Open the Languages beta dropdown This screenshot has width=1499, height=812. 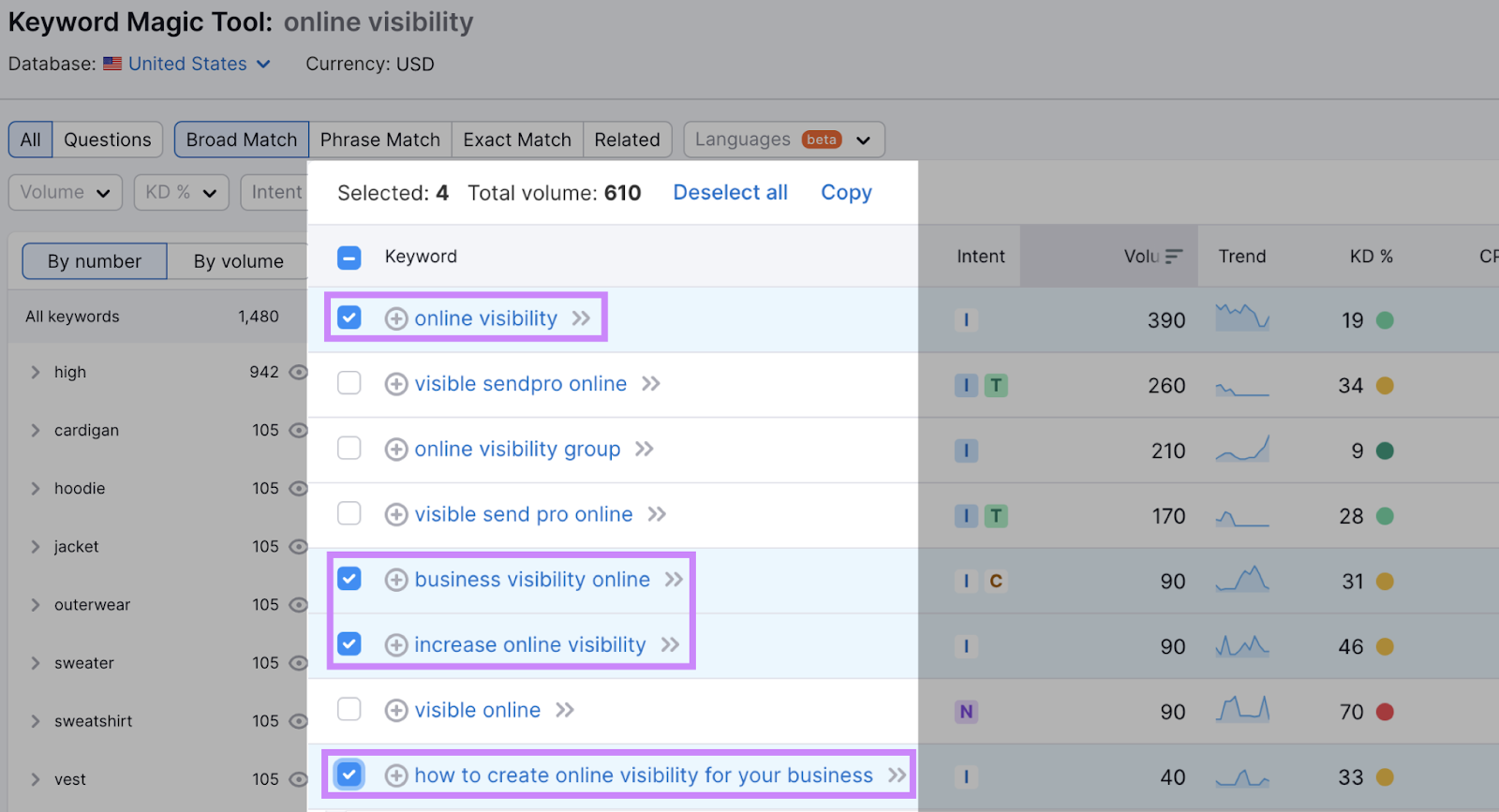click(x=784, y=140)
